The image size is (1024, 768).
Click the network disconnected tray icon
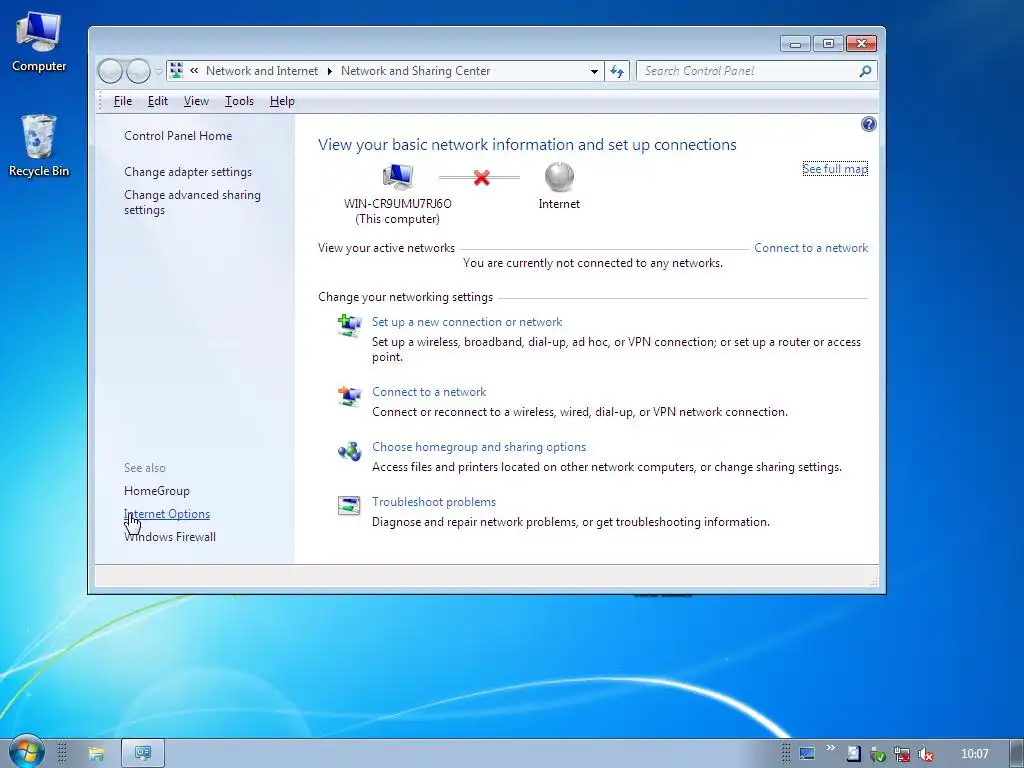[902, 754]
